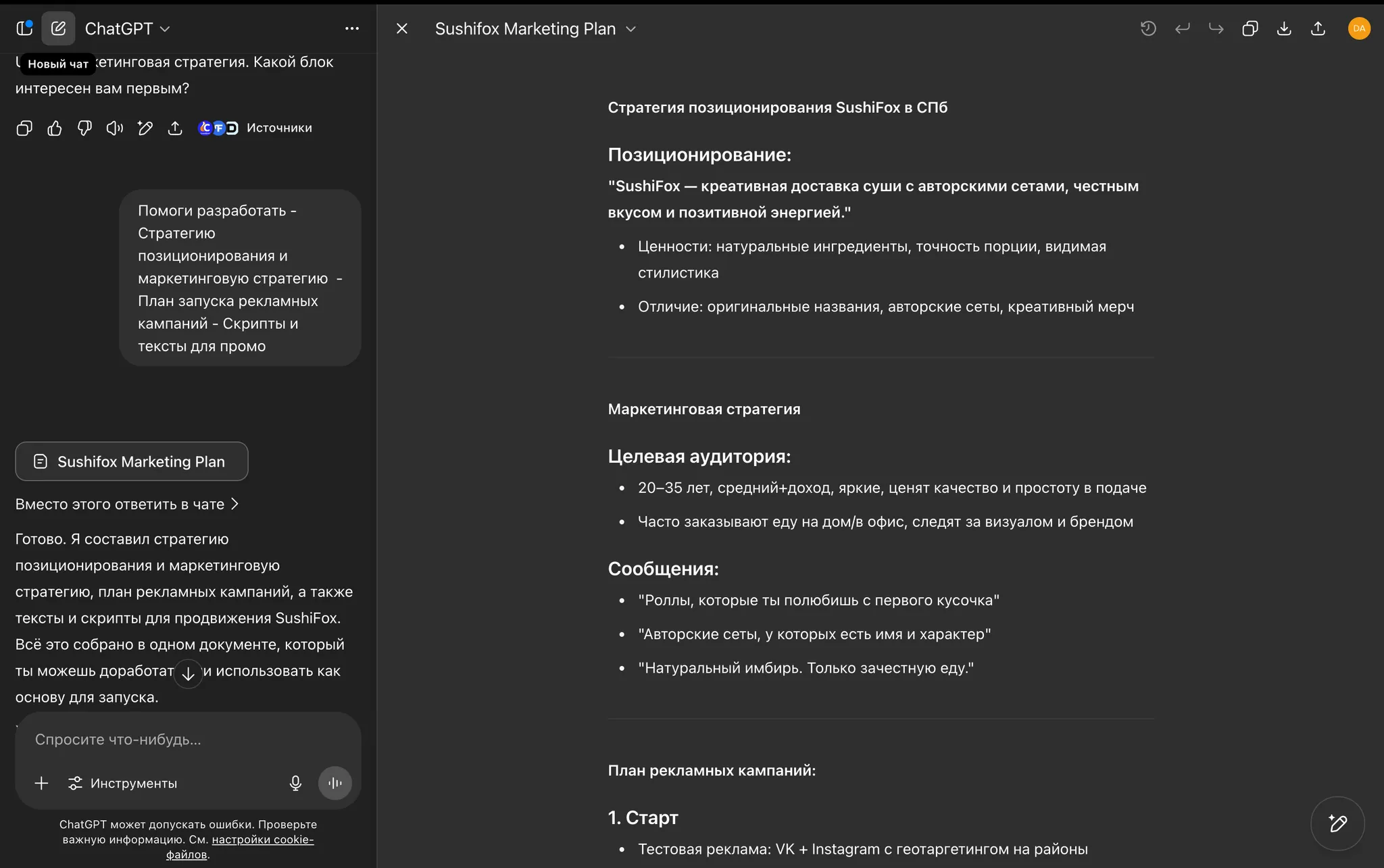The width and height of the screenshot is (1384, 868).
Task: Select the 1. Старт heading
Action: click(643, 817)
